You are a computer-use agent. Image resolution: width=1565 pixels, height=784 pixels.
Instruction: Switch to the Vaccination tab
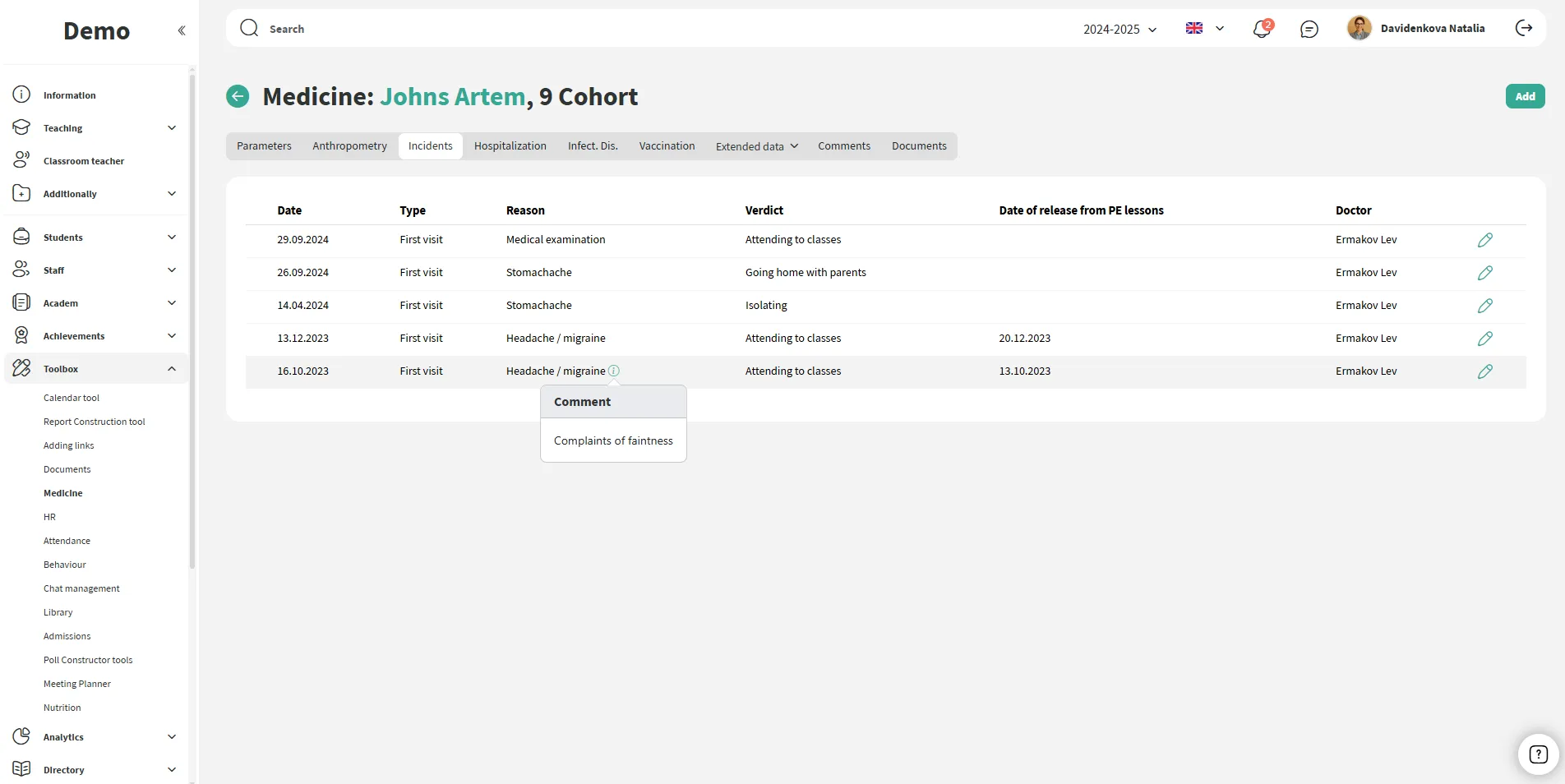tap(667, 146)
